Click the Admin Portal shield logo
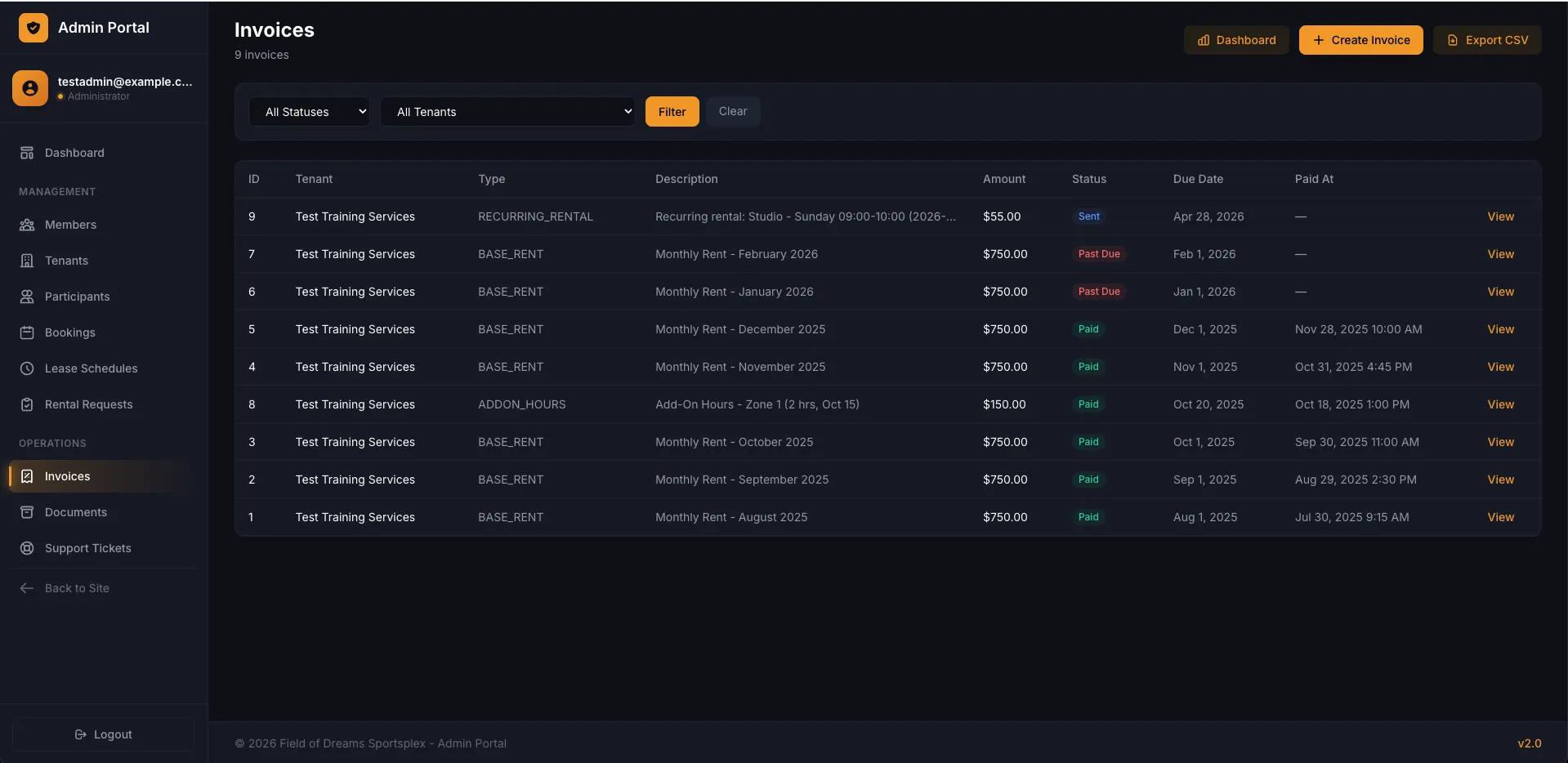The image size is (1568, 763). 33,27
